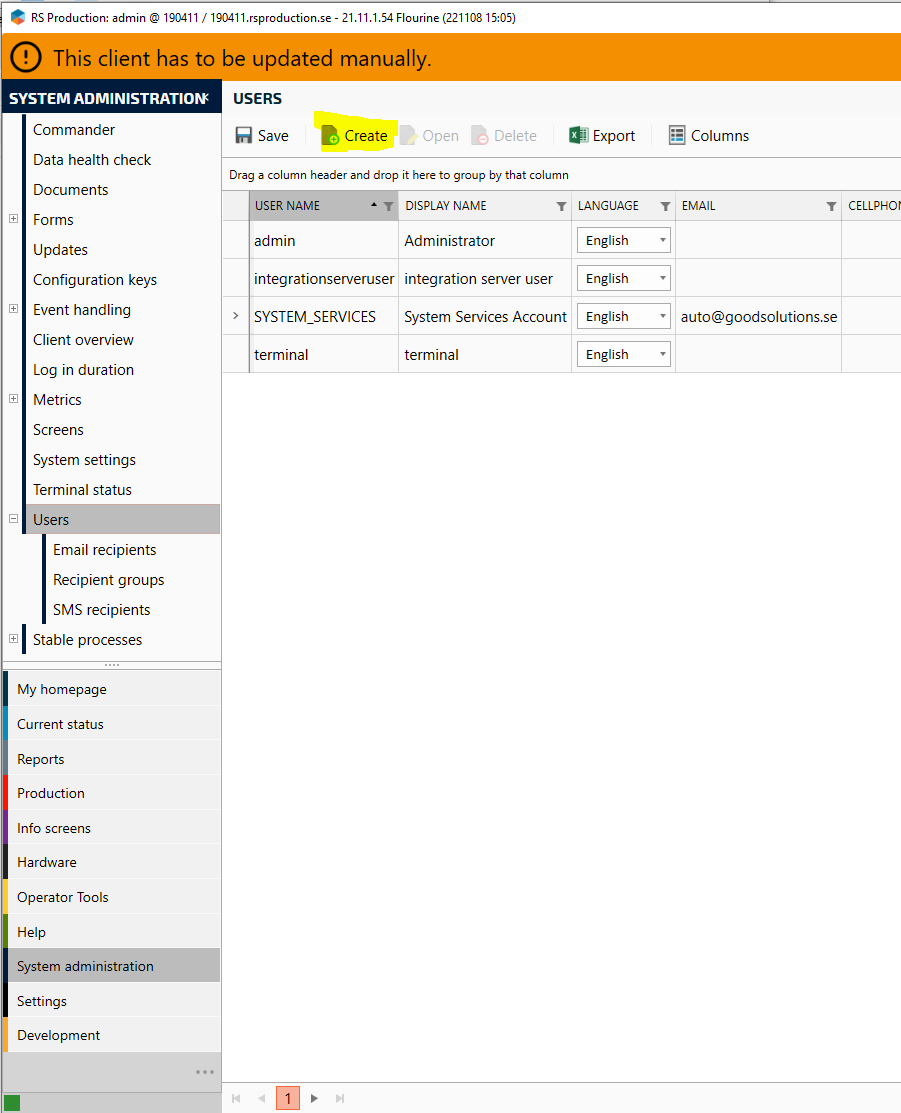Click the Export Excel icon
Image resolution: width=901 pixels, height=1113 pixels.
pyautogui.click(x=578, y=136)
